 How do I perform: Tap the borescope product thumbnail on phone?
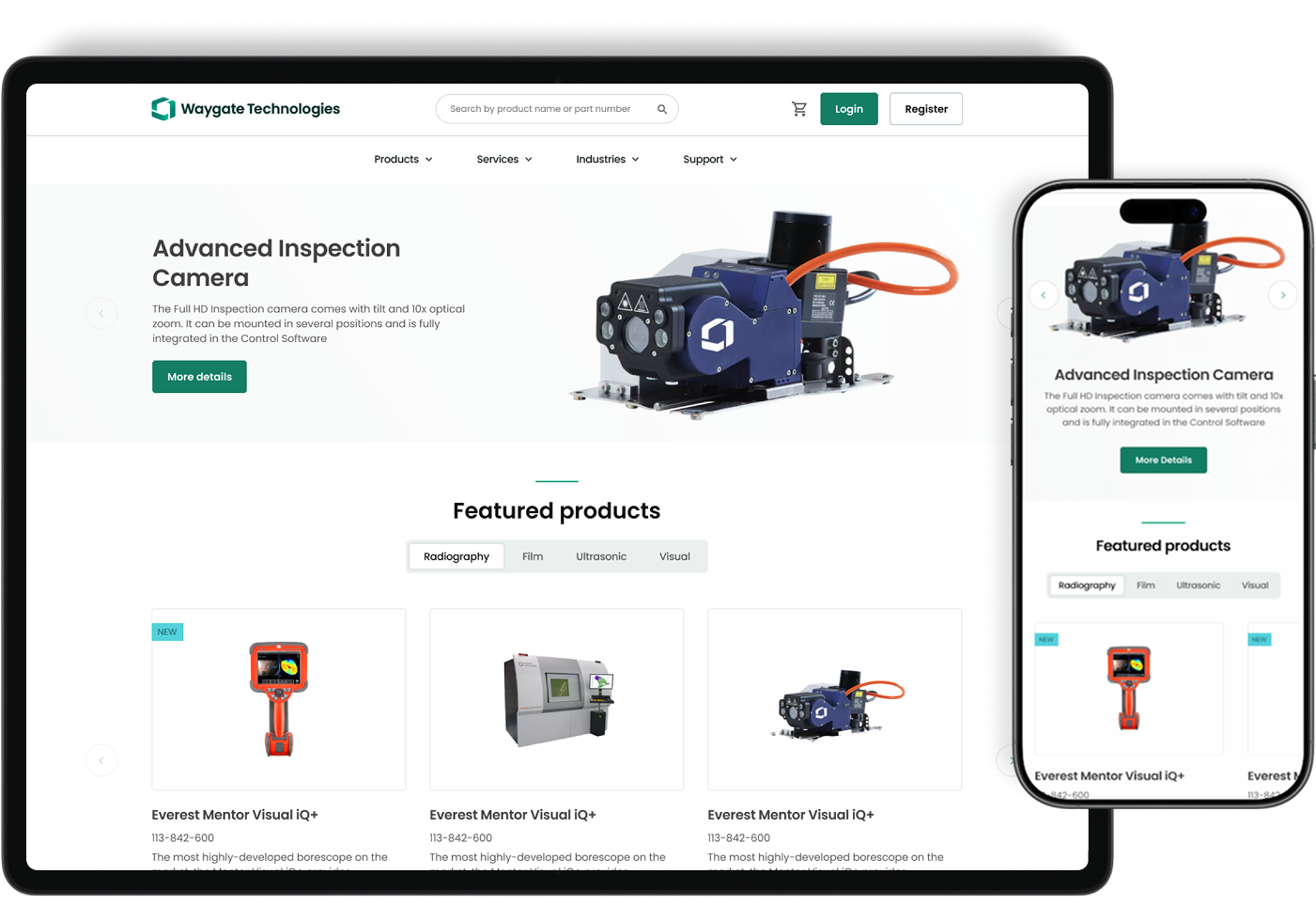pyautogui.click(x=1129, y=689)
